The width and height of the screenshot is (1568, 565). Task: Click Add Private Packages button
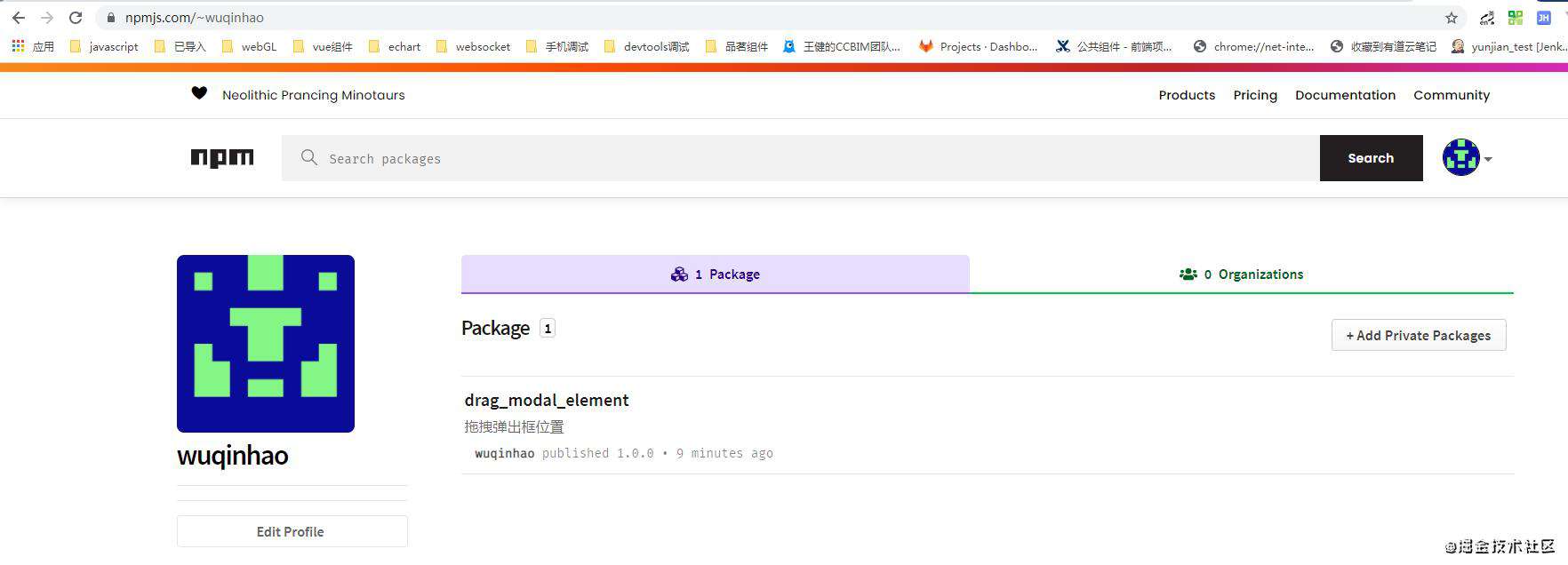1419,335
